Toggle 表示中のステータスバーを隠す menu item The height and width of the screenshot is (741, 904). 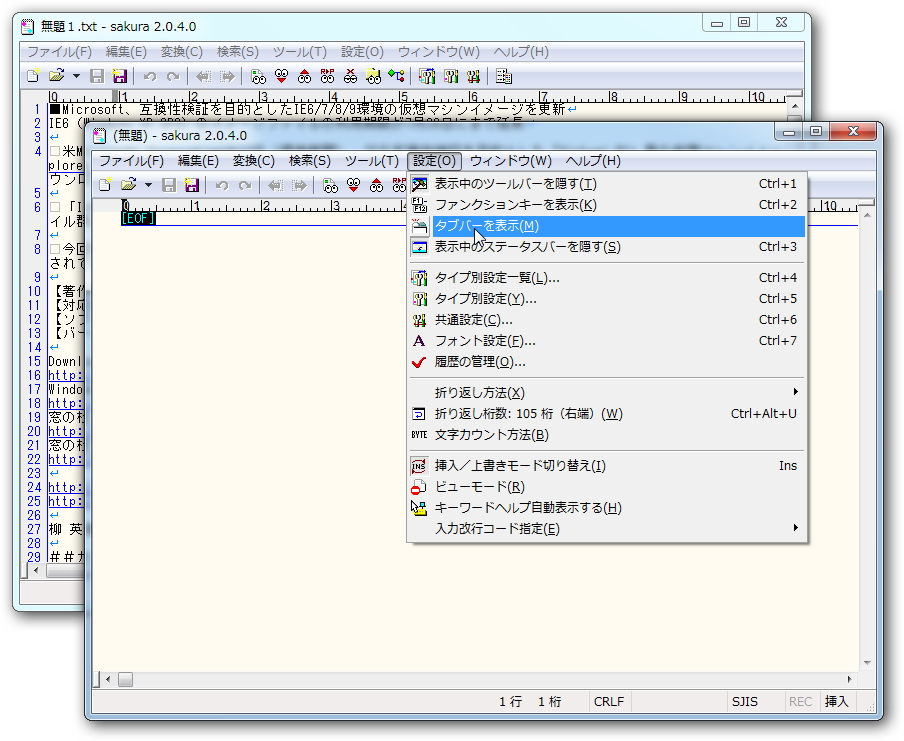pyautogui.click(x=607, y=247)
